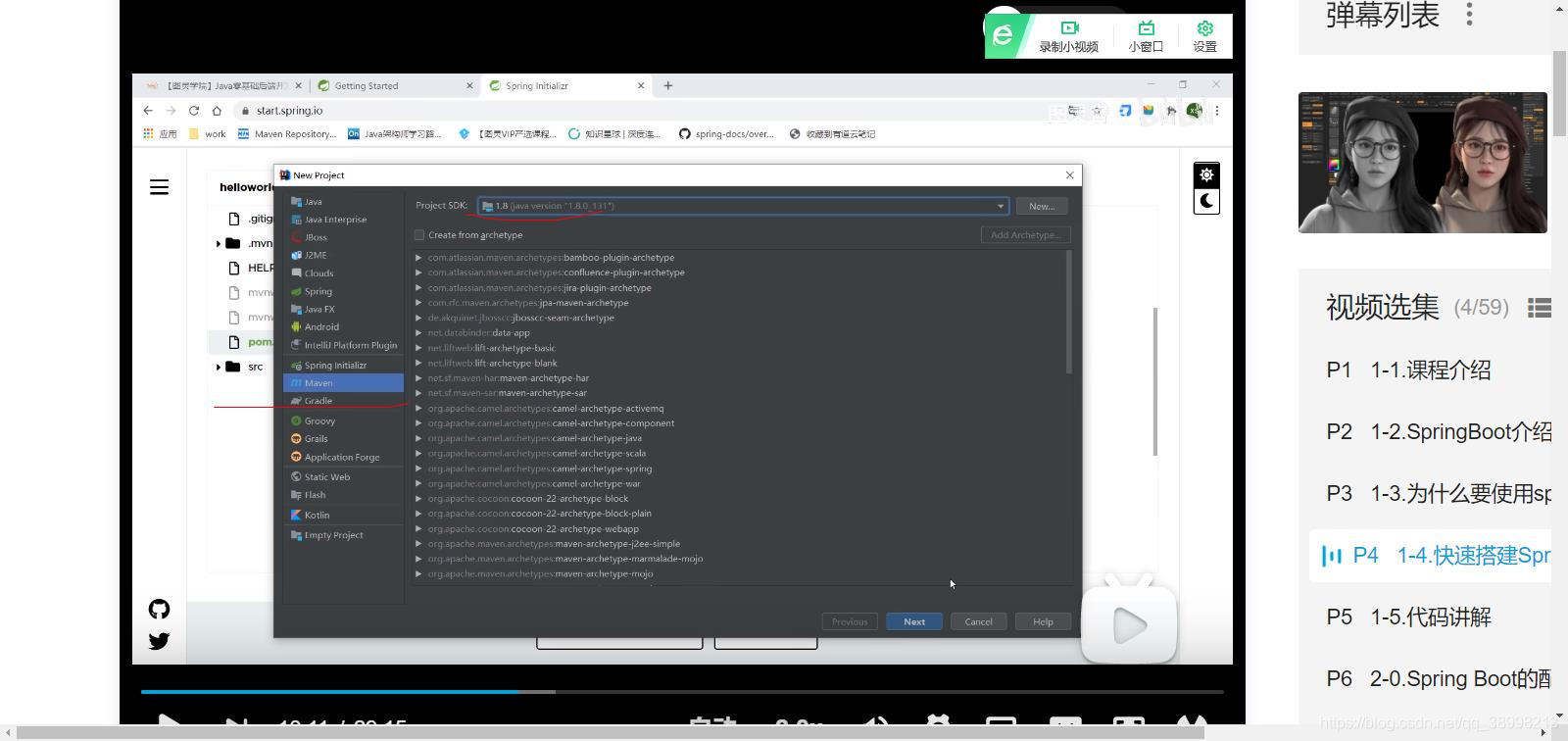
Task: Expand camel-archetype-spring entry
Action: (418, 469)
